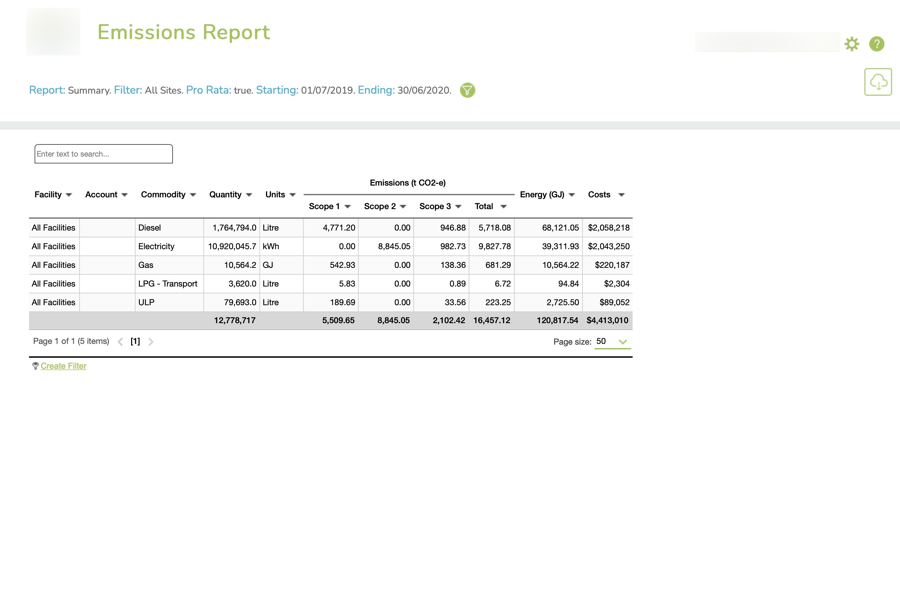Click the green help question mark icon

pyautogui.click(x=877, y=44)
